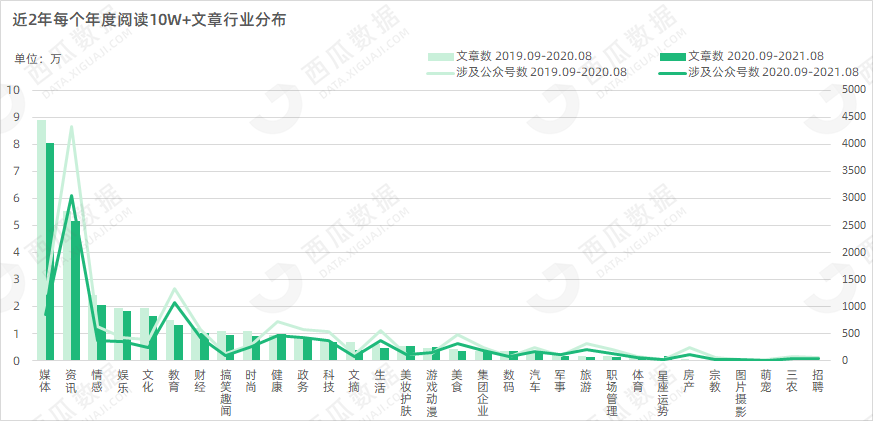Select the 体育 category axis label
The height and width of the screenshot is (421, 873).
(637, 381)
